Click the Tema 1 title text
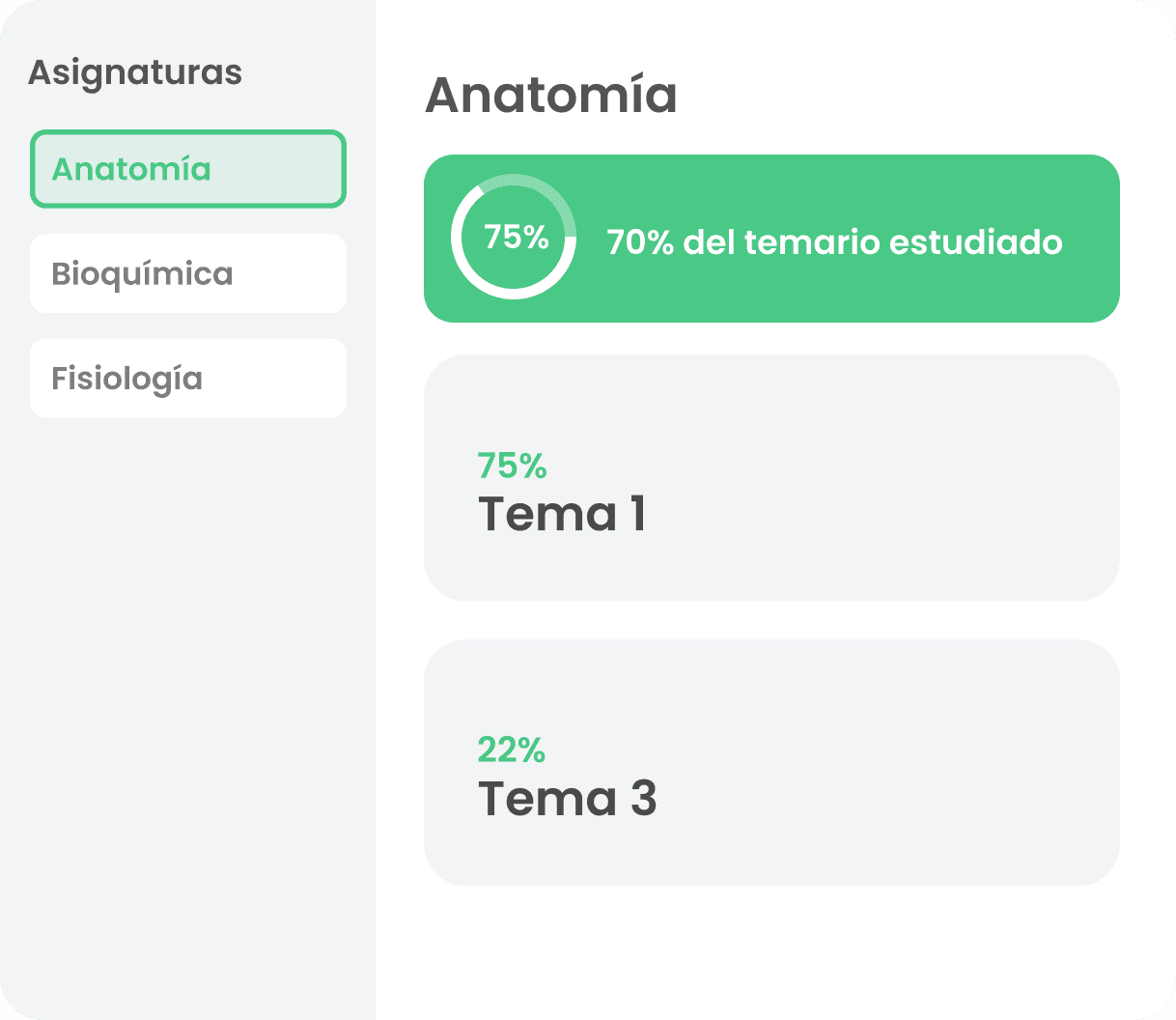 561,514
